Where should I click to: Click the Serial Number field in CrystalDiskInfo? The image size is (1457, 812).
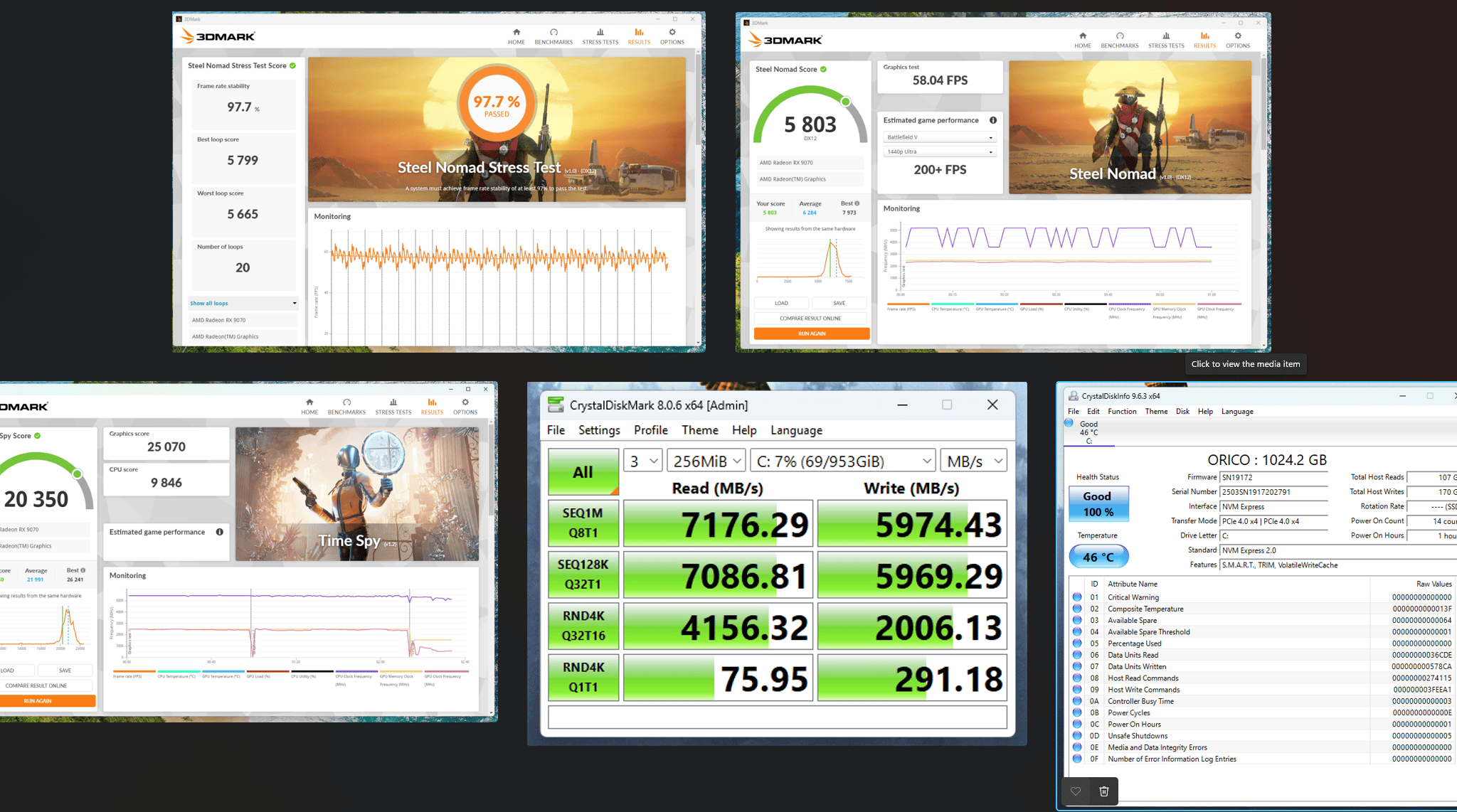(x=1274, y=492)
